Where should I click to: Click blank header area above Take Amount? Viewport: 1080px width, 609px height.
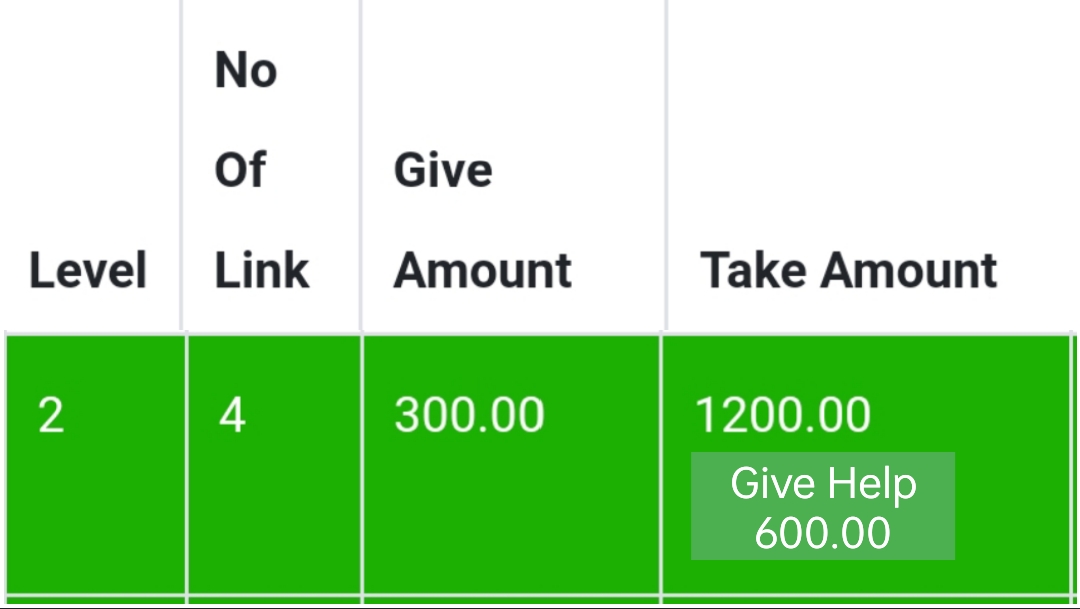[868, 124]
